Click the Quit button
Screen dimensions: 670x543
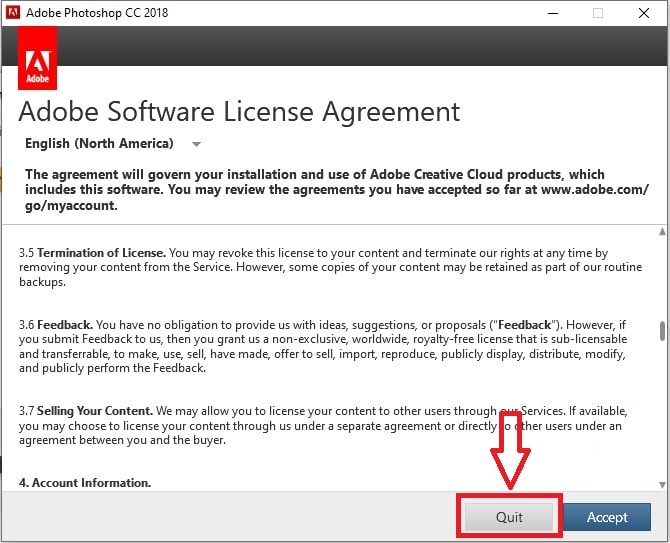(x=509, y=517)
